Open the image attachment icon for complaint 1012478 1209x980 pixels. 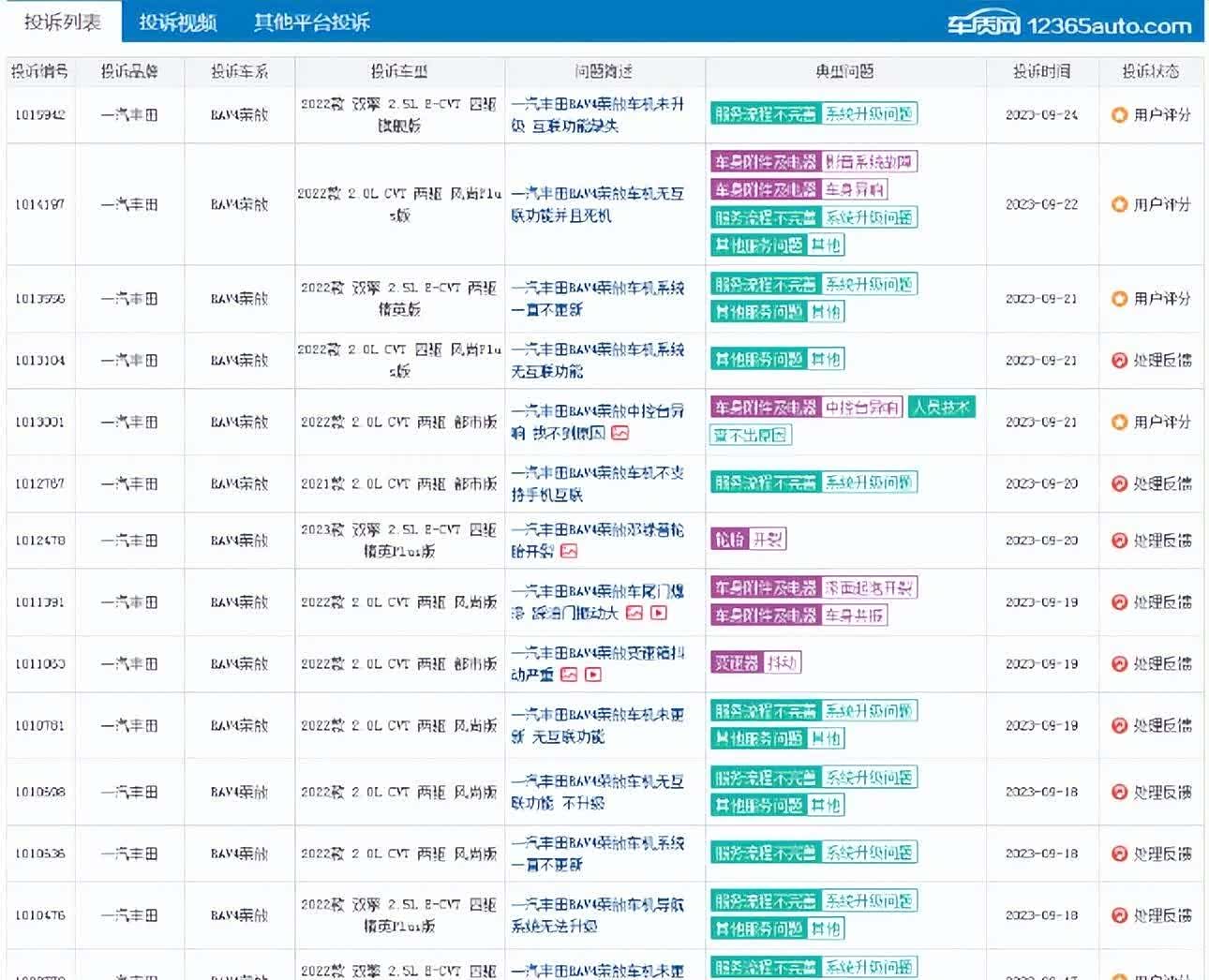[x=569, y=552]
